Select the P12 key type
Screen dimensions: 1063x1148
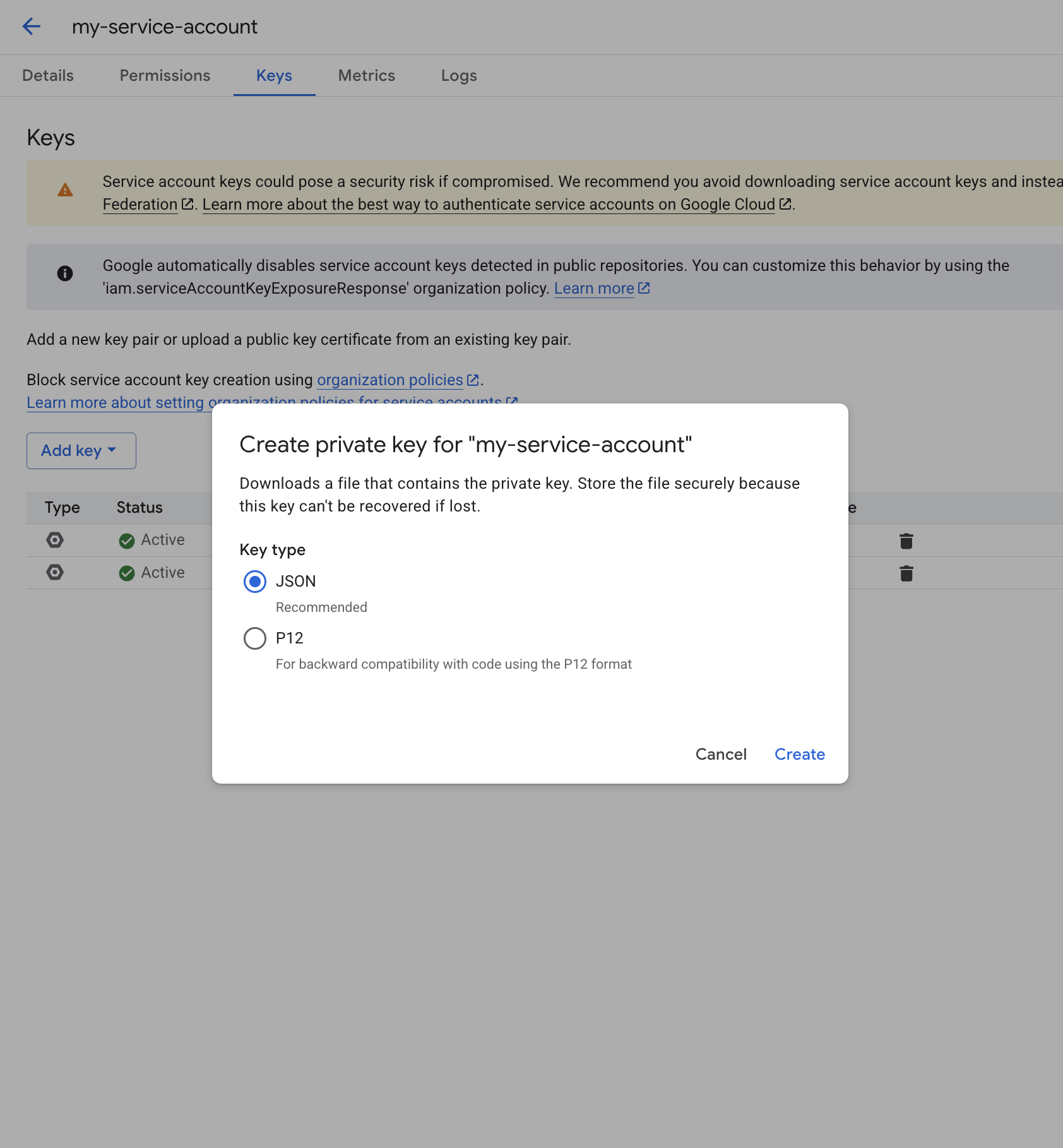255,638
